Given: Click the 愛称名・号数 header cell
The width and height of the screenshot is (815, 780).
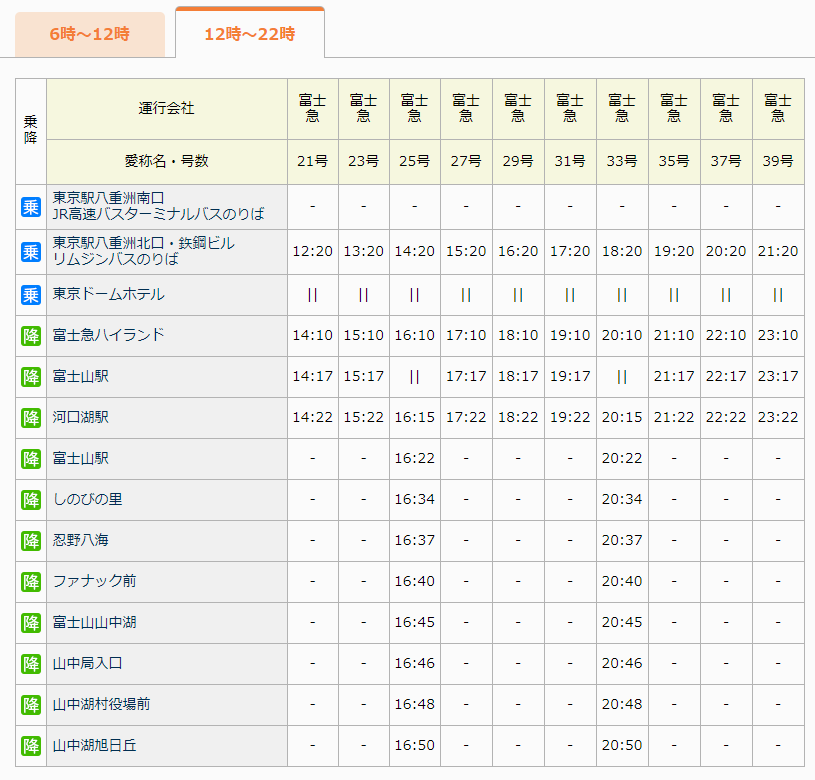Looking at the screenshot, I should point(167,161).
